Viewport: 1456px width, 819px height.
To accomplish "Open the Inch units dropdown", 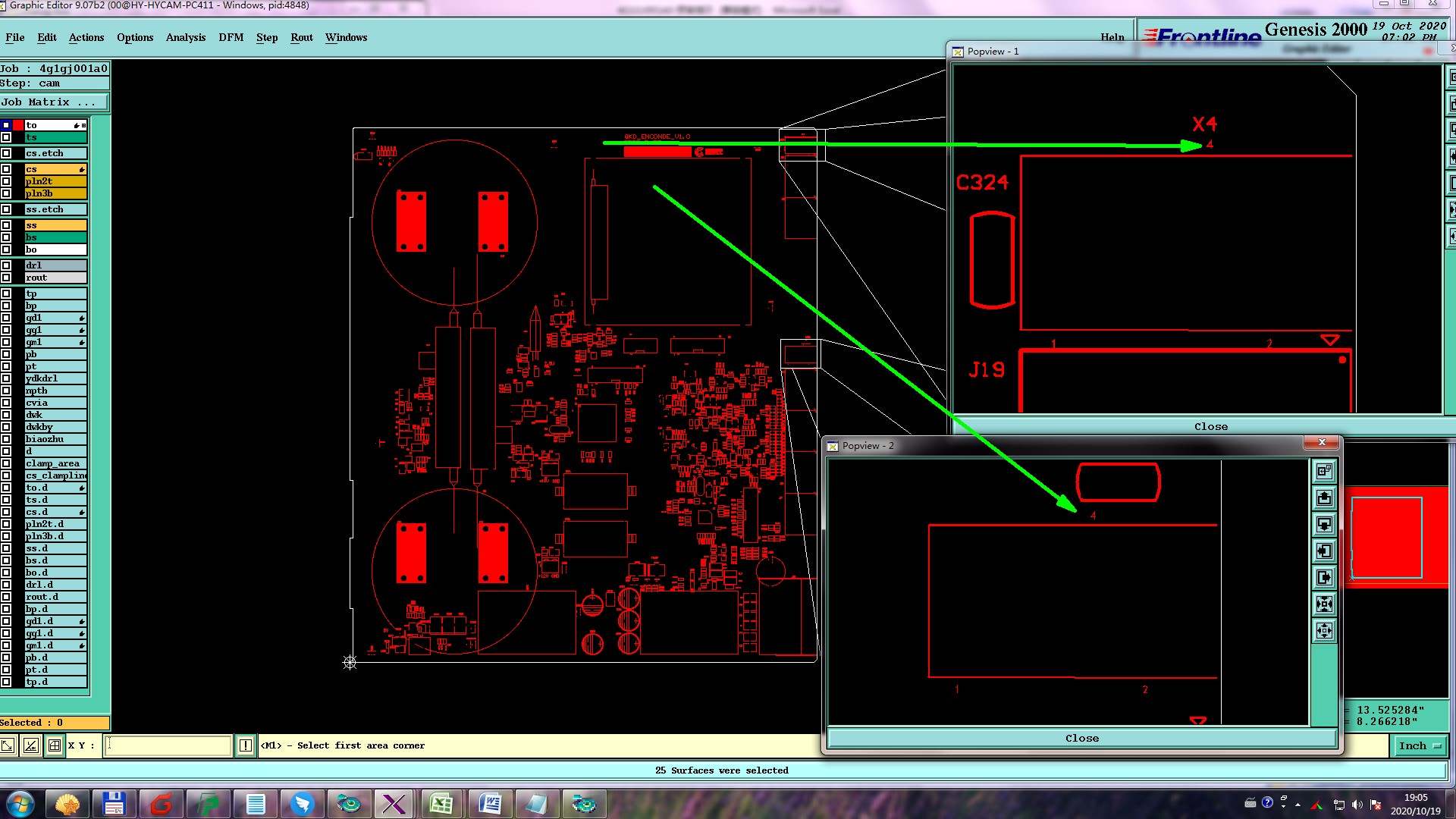I will [x=1419, y=746].
